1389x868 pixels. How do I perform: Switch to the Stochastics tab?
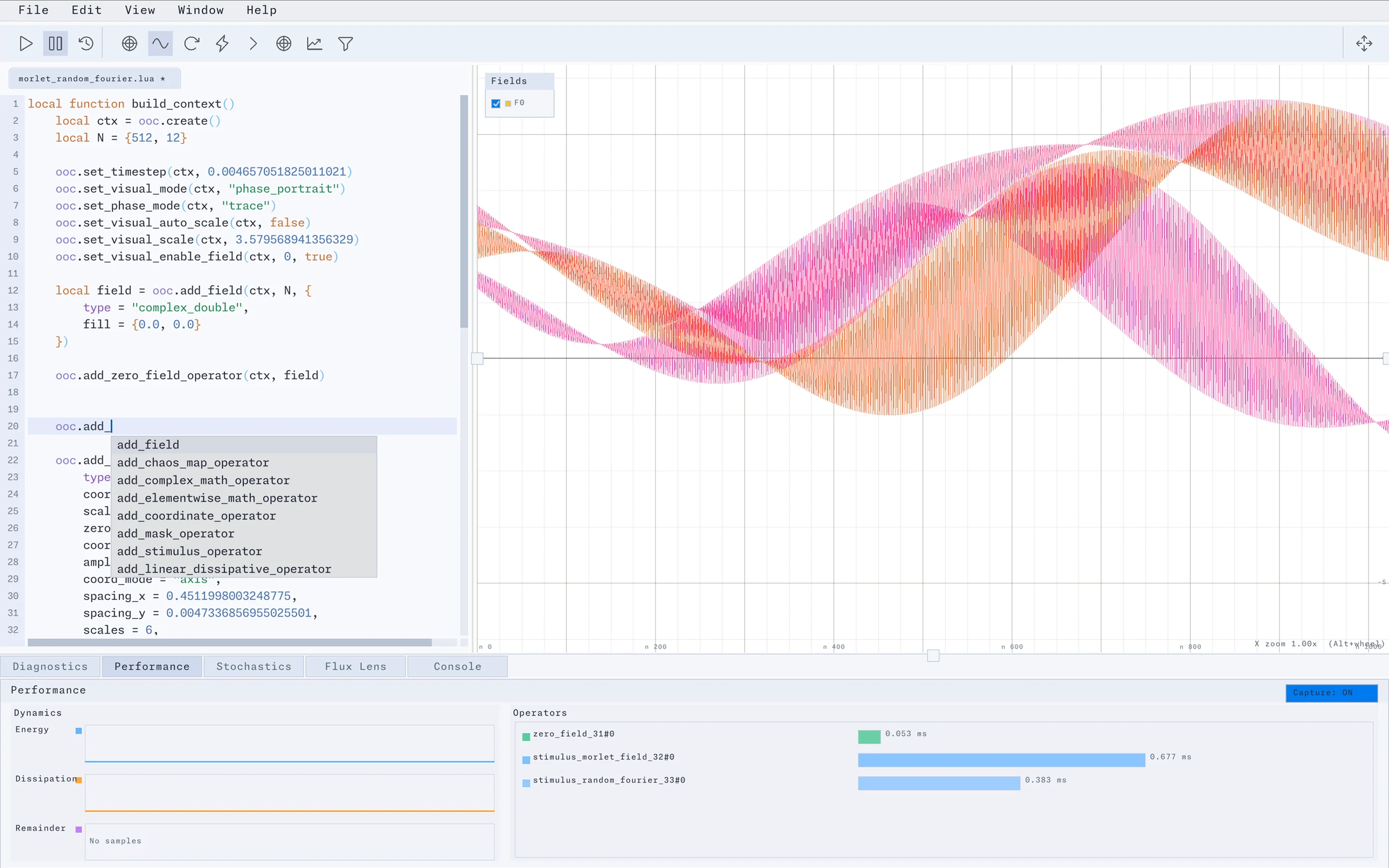254,666
